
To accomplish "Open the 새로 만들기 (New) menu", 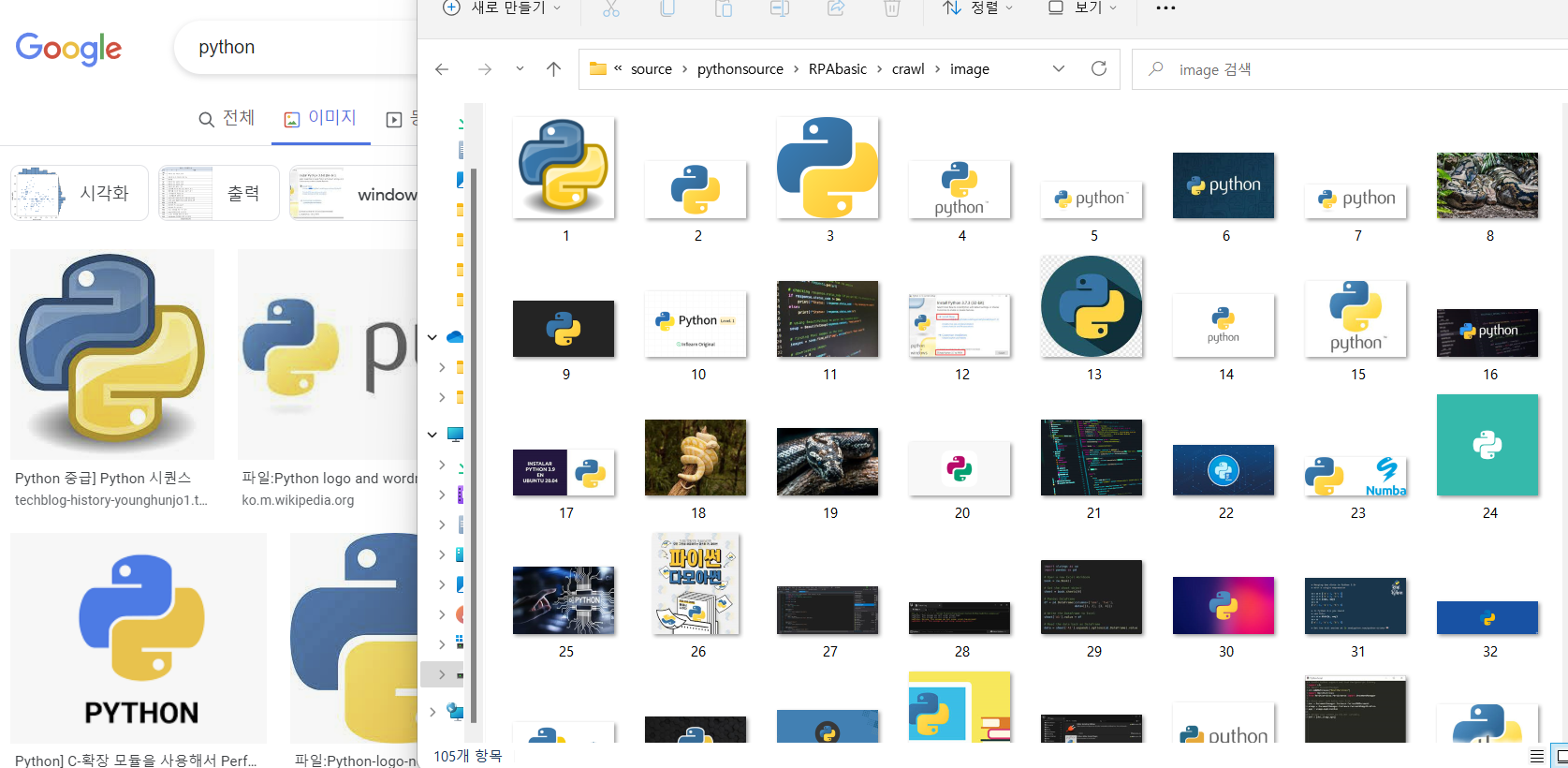I will click(x=502, y=8).
